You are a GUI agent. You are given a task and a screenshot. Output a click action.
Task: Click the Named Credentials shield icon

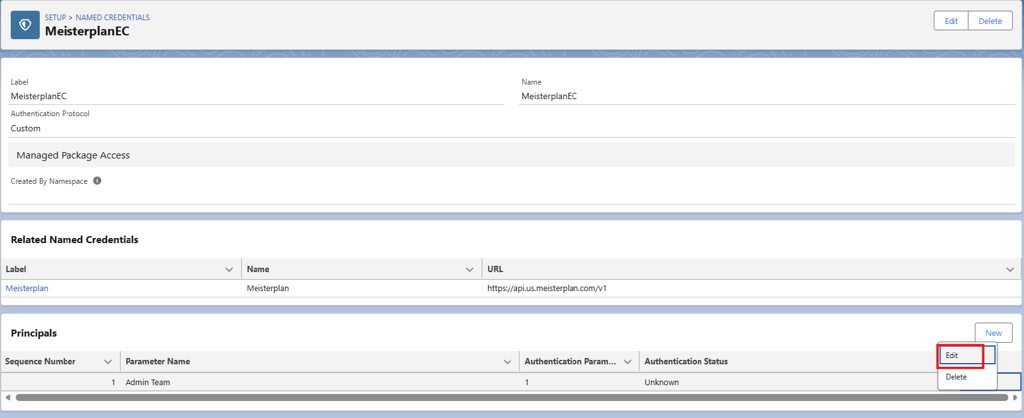[25, 25]
